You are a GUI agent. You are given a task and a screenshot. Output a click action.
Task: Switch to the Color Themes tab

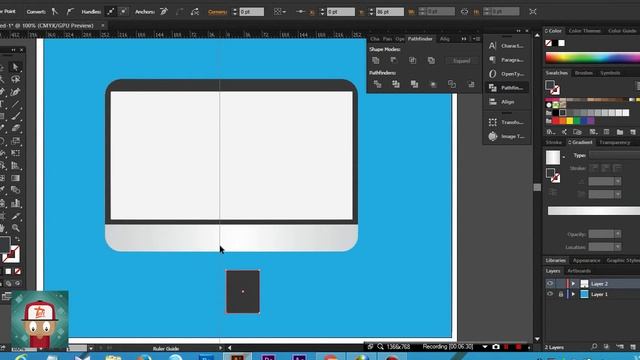tap(584, 31)
